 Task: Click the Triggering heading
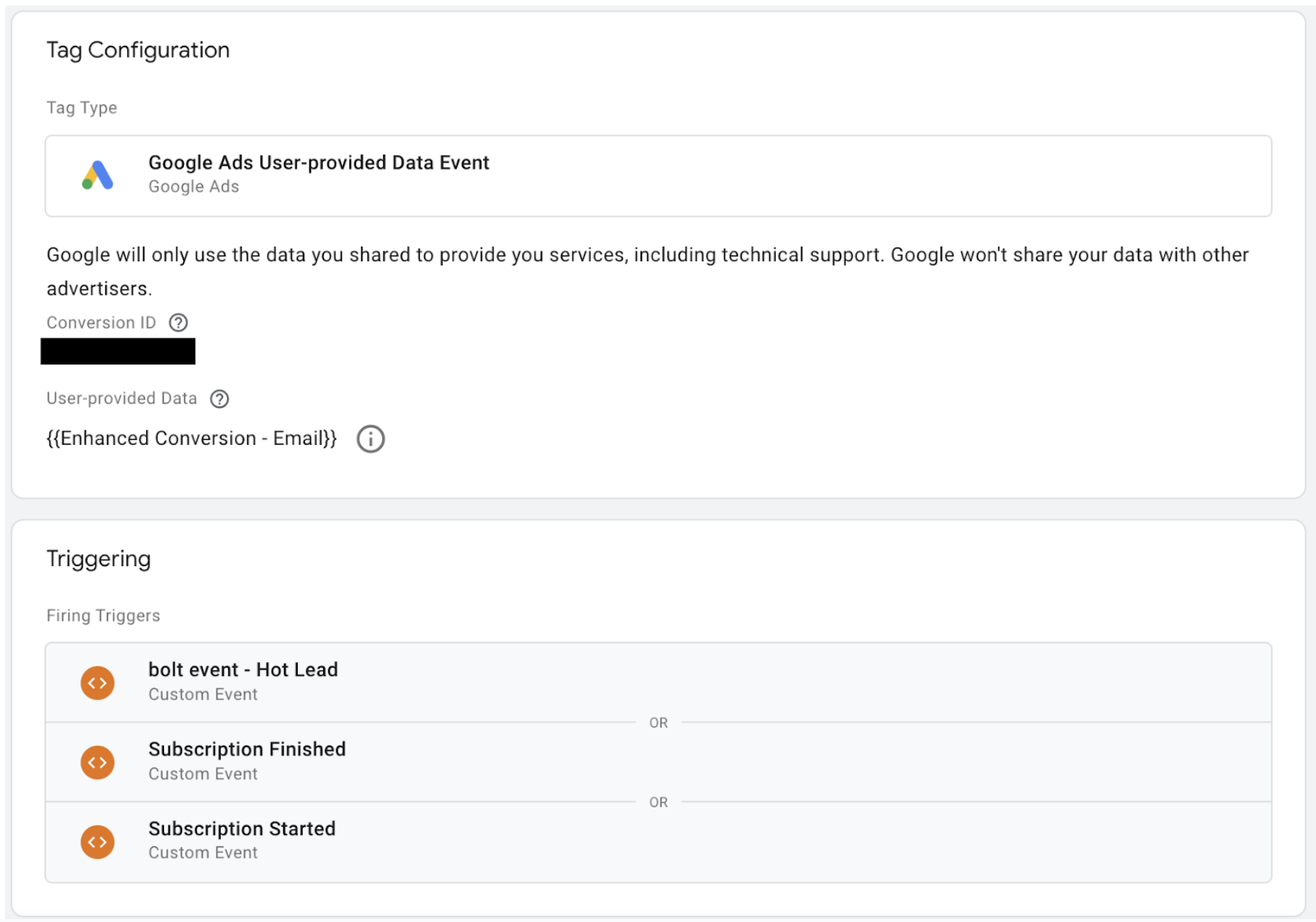point(99,559)
